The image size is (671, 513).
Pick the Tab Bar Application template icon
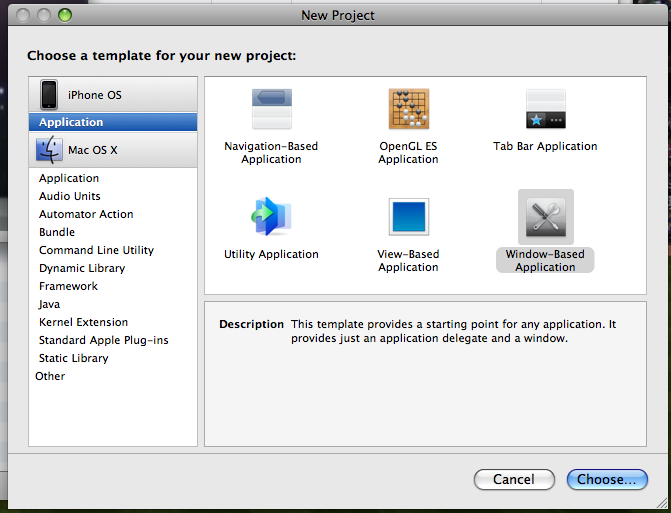(546, 109)
